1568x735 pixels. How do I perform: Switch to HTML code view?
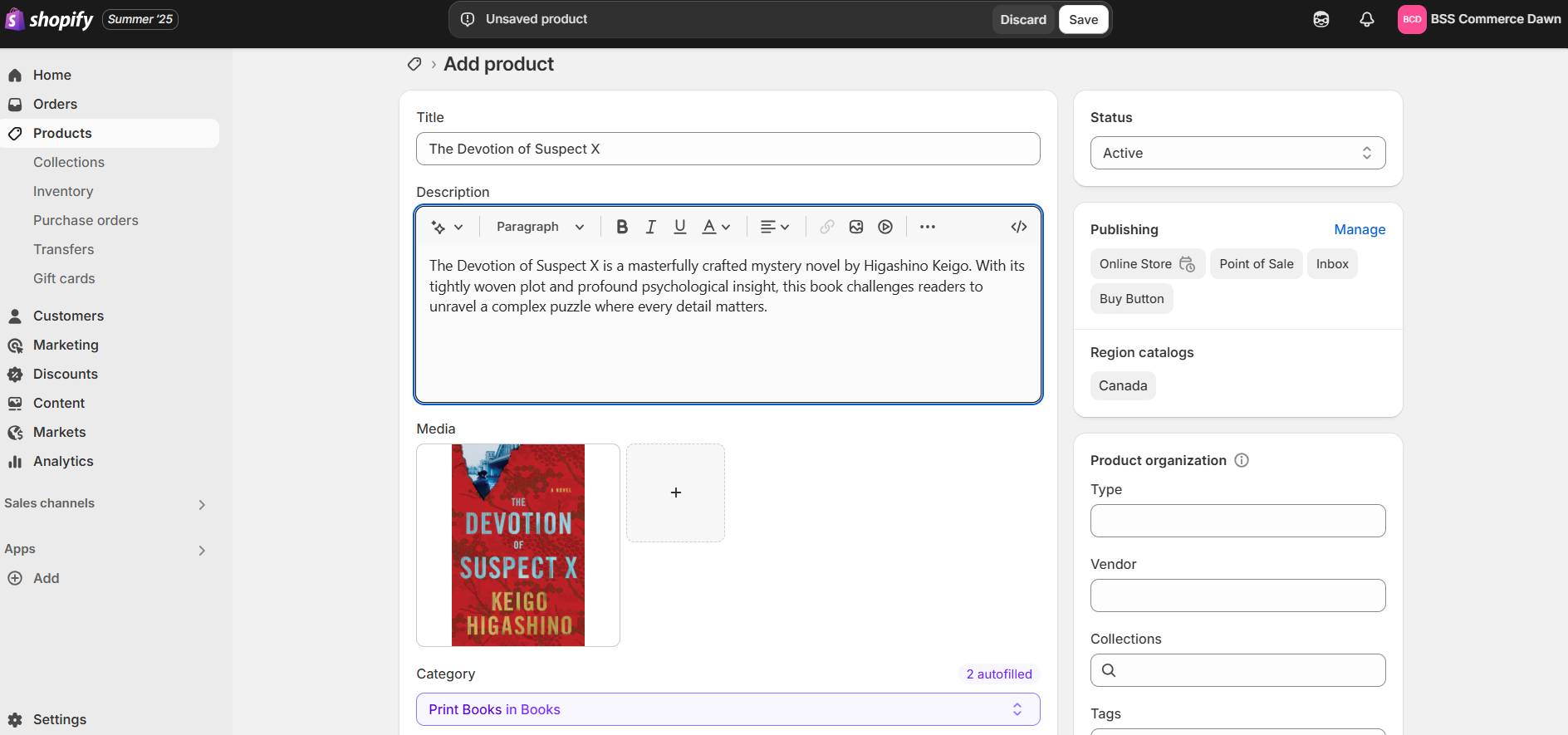point(1019,227)
